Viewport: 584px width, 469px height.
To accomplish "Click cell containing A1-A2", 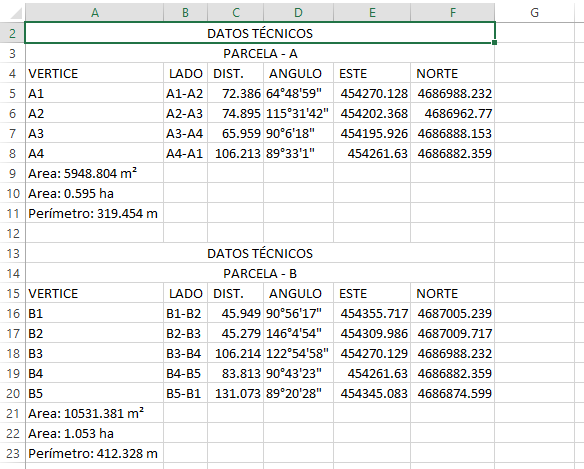I will 185,93.
